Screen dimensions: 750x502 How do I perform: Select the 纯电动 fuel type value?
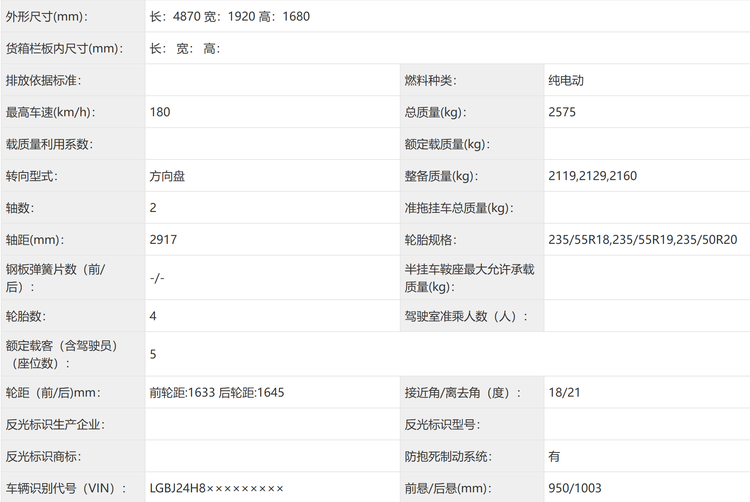click(x=566, y=80)
